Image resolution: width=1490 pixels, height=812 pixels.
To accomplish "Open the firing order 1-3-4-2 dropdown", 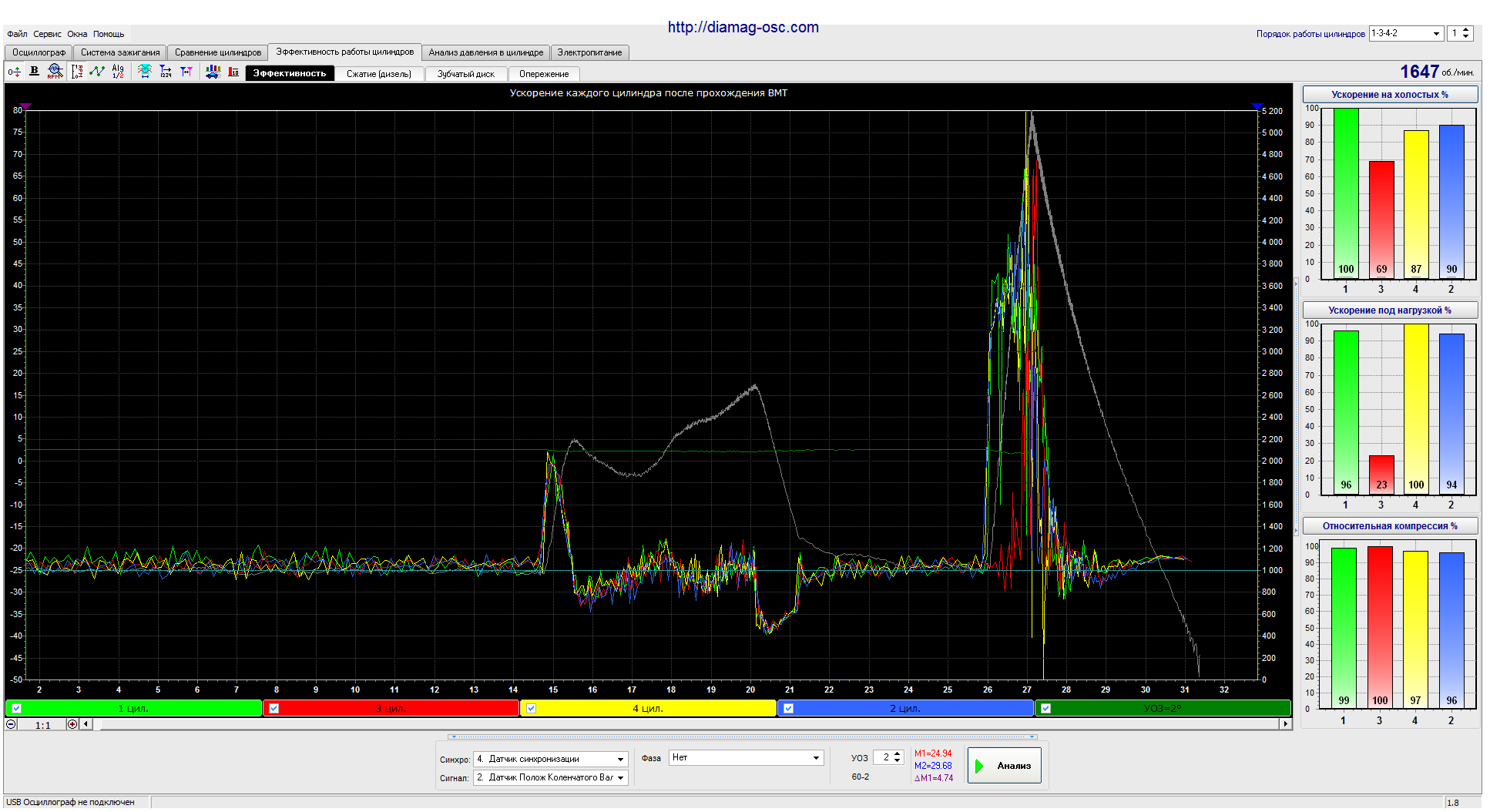I will (1436, 34).
